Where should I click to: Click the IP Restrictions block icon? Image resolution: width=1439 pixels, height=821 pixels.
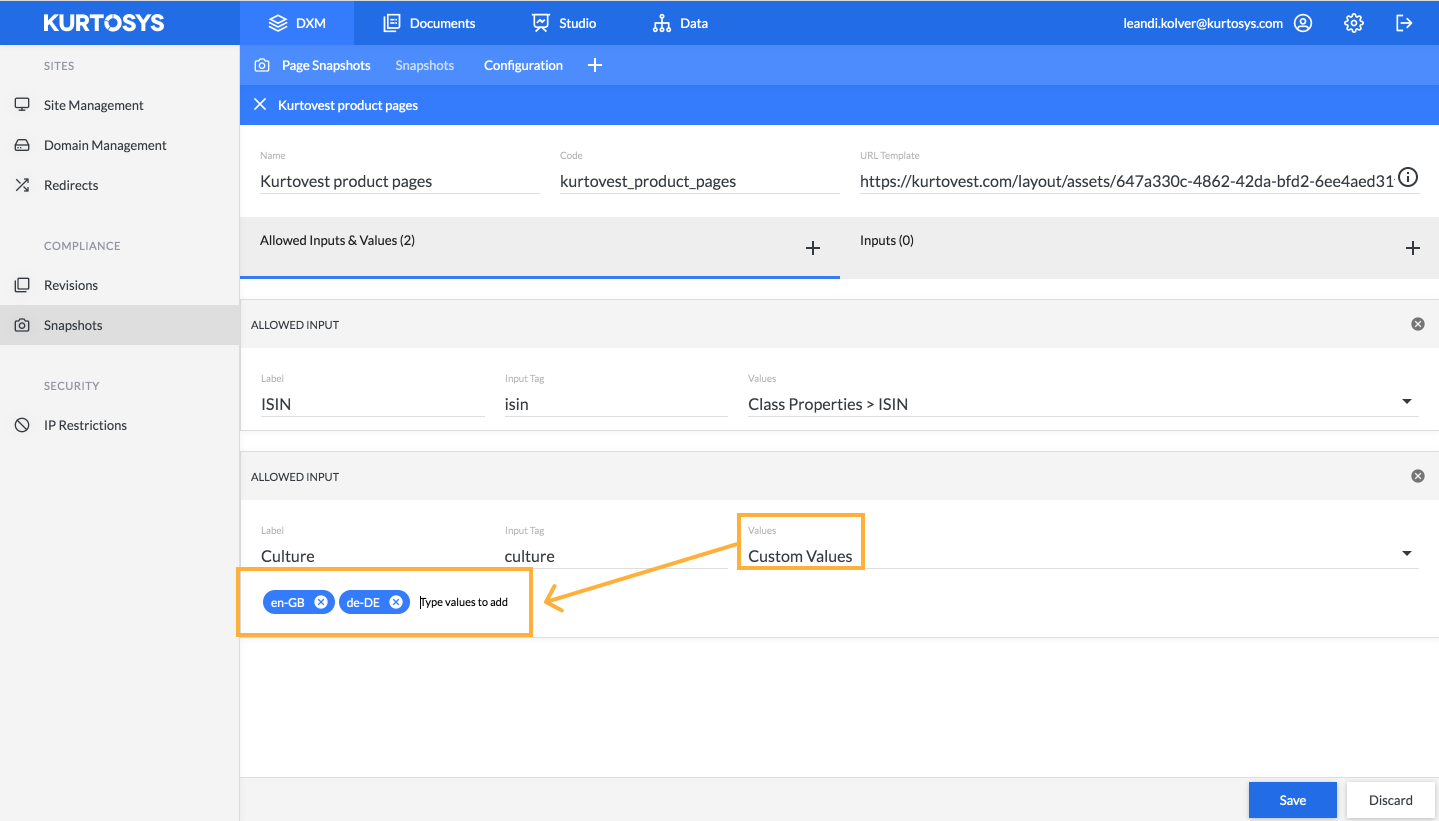pyautogui.click(x=22, y=425)
